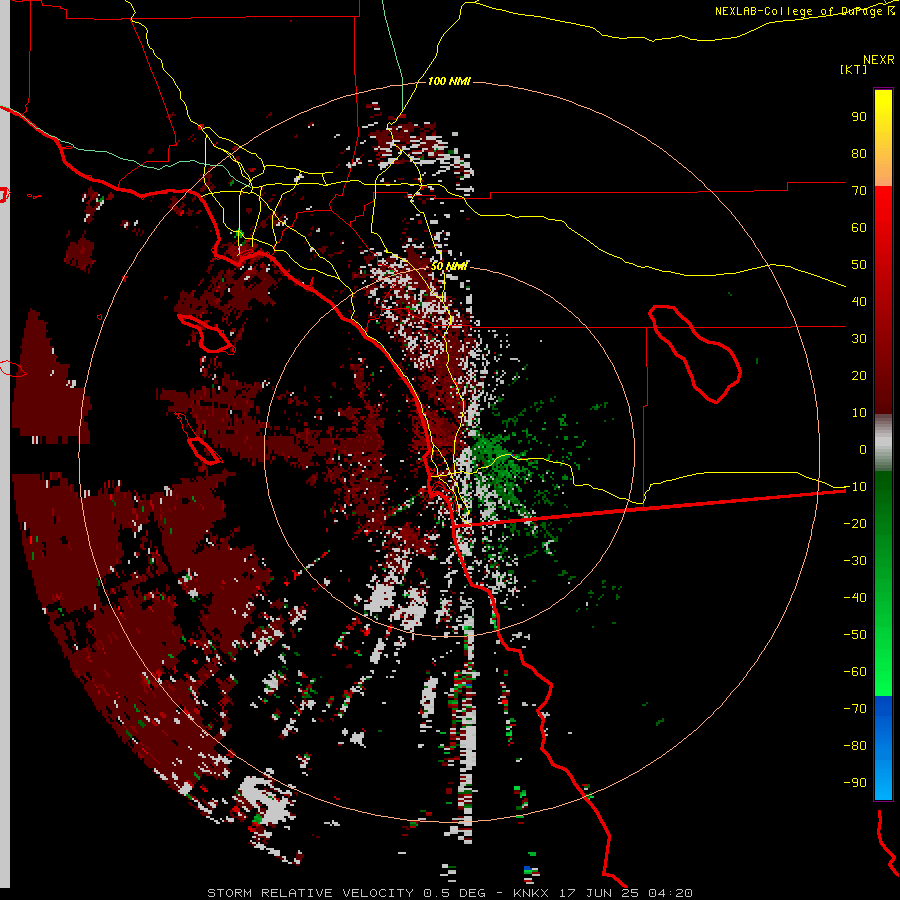
Task: Click the STORM RELATIVE VELOCITY caption text
Action: 310,893
